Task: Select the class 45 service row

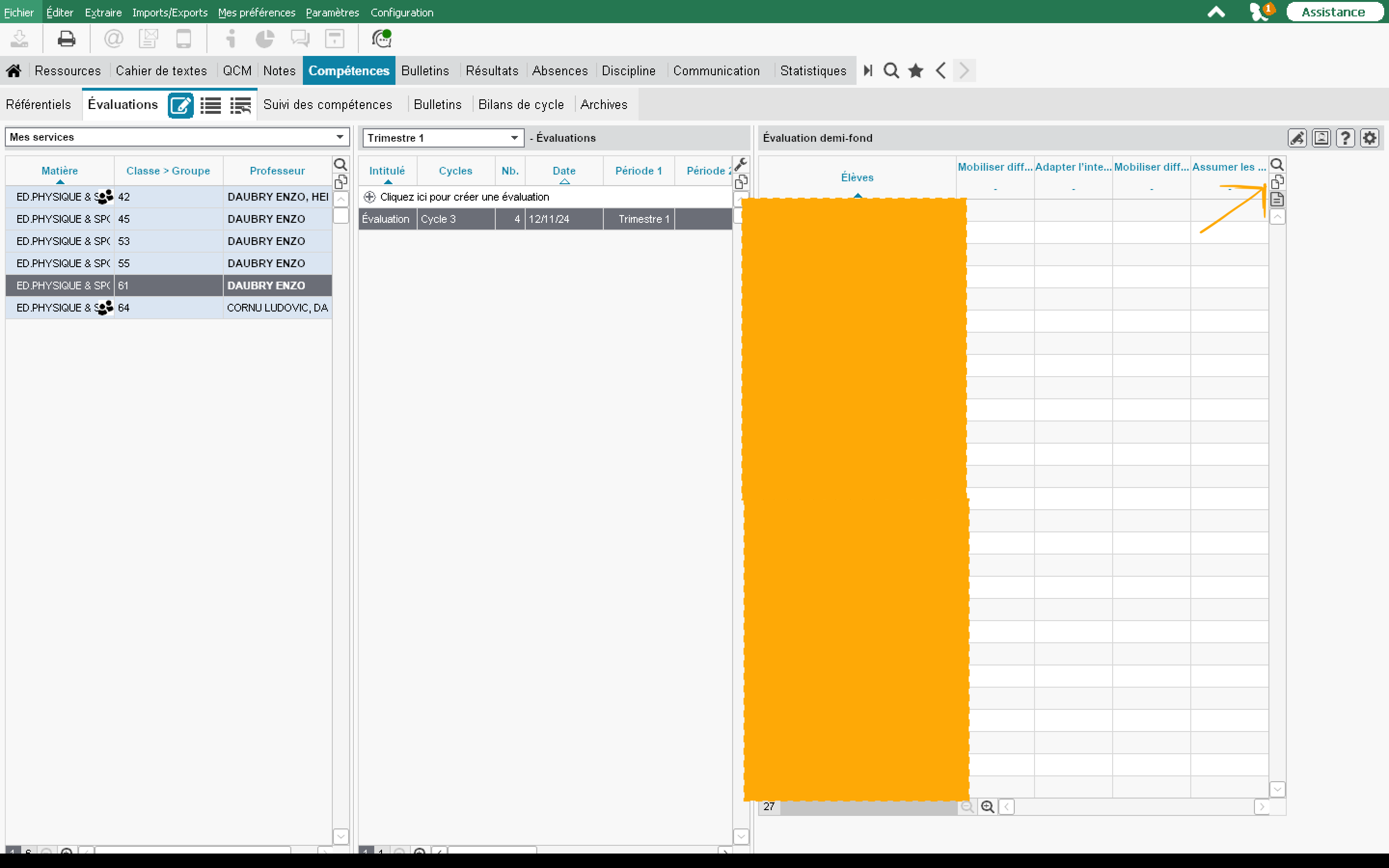Action: tap(169, 219)
